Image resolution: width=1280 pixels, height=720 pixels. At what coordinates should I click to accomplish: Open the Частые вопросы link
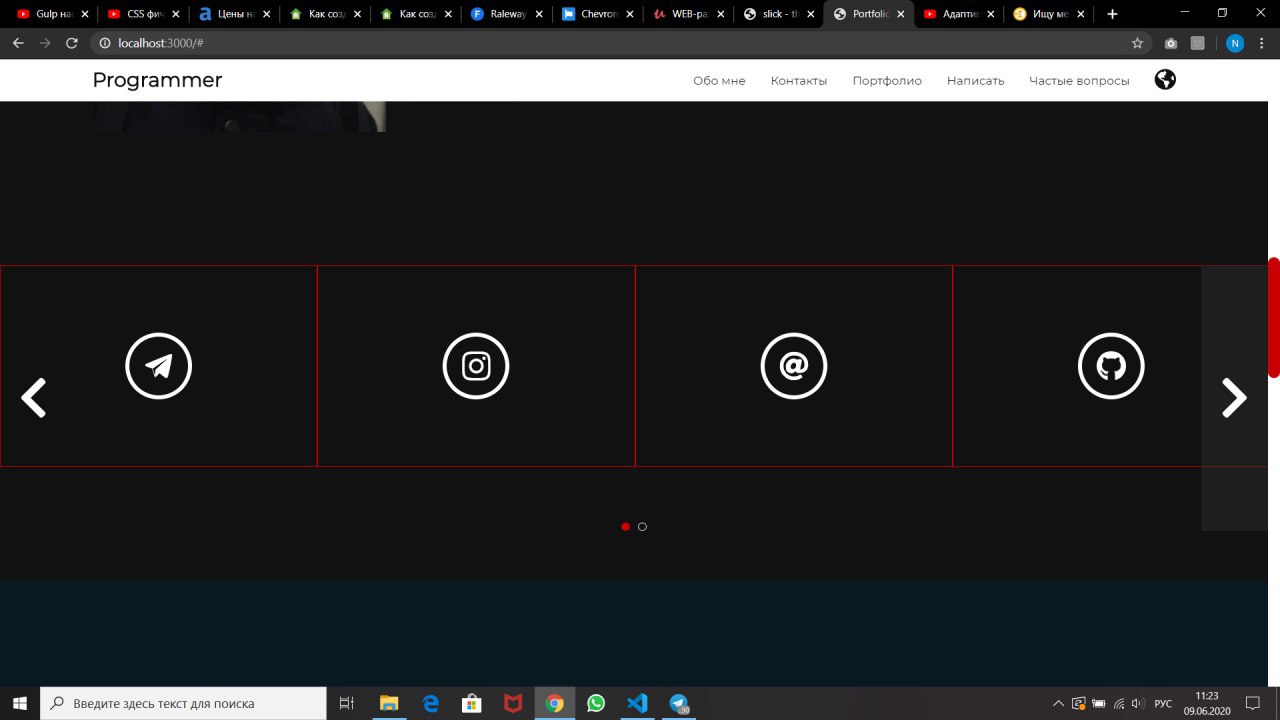[1079, 81]
